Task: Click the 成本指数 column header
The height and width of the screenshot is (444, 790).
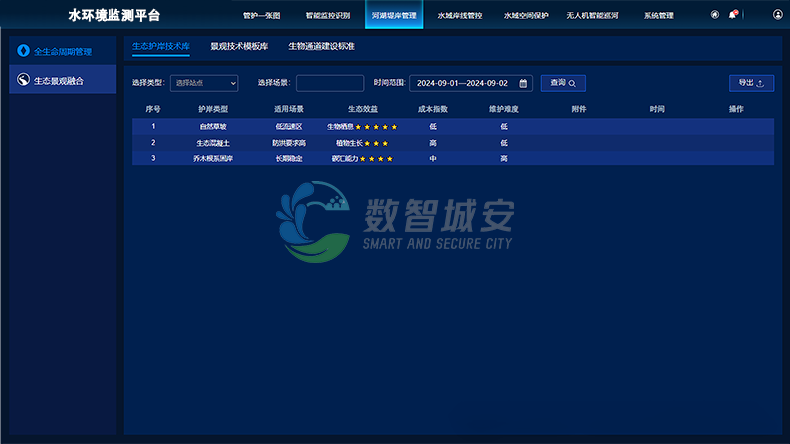Action: (433, 109)
